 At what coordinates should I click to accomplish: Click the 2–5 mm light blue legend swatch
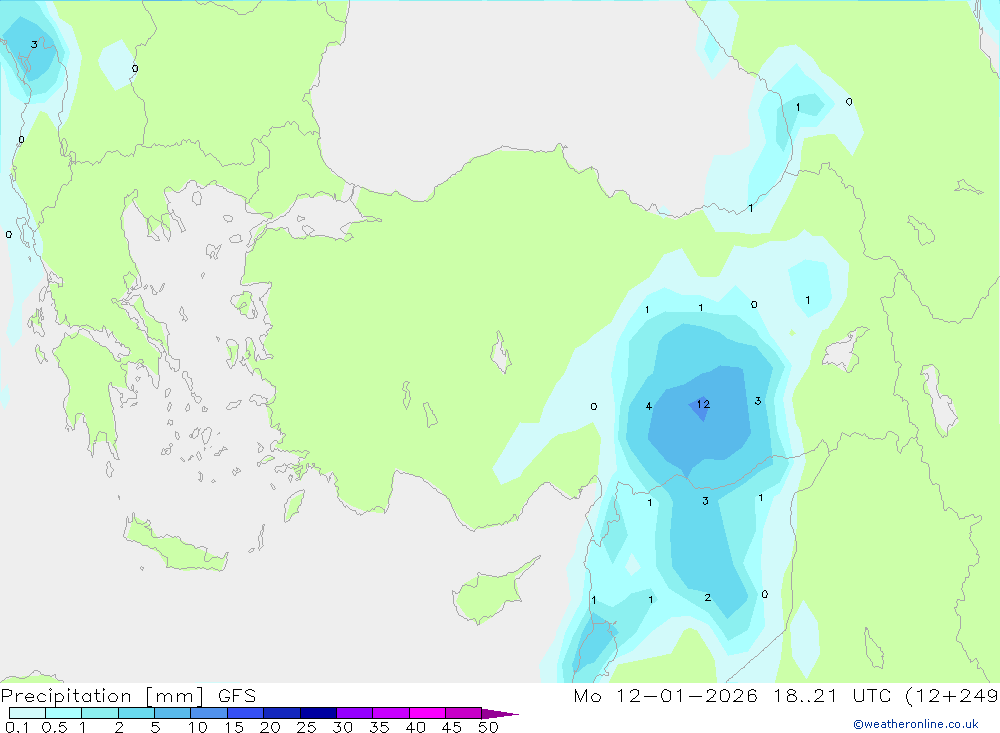coord(136,713)
